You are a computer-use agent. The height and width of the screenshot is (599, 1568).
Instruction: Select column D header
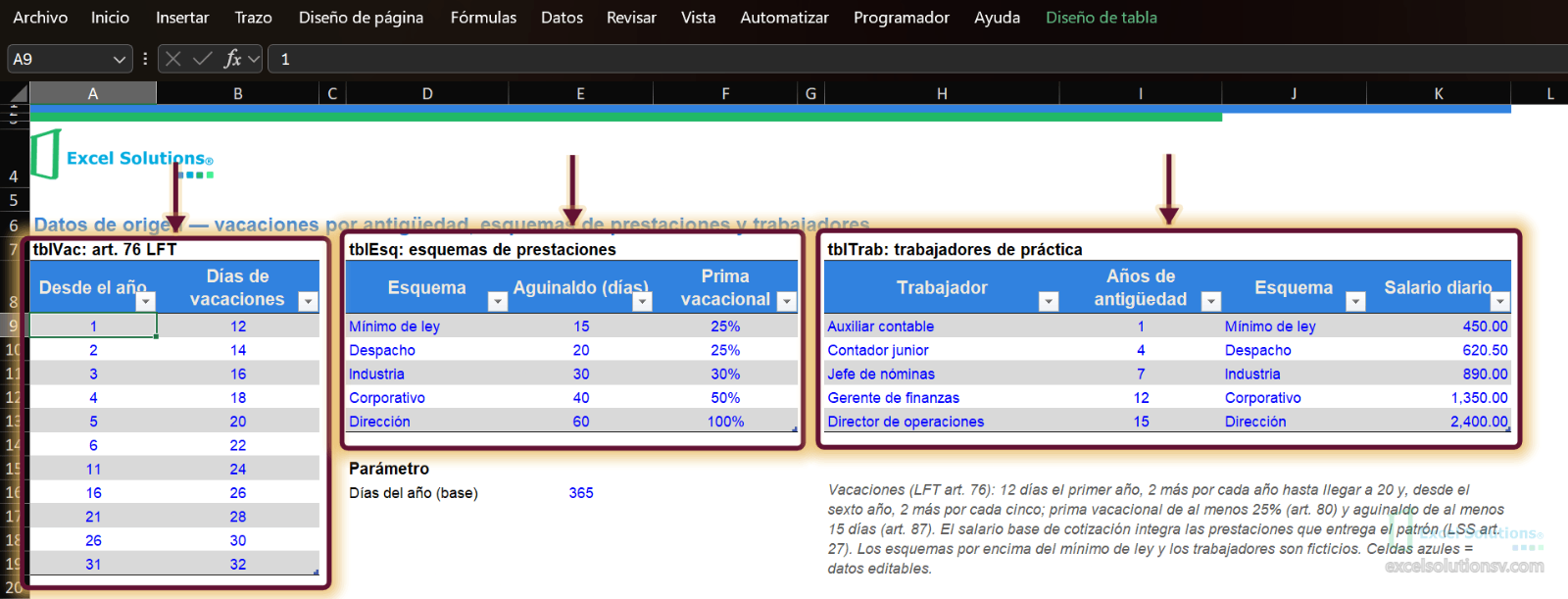pos(427,94)
